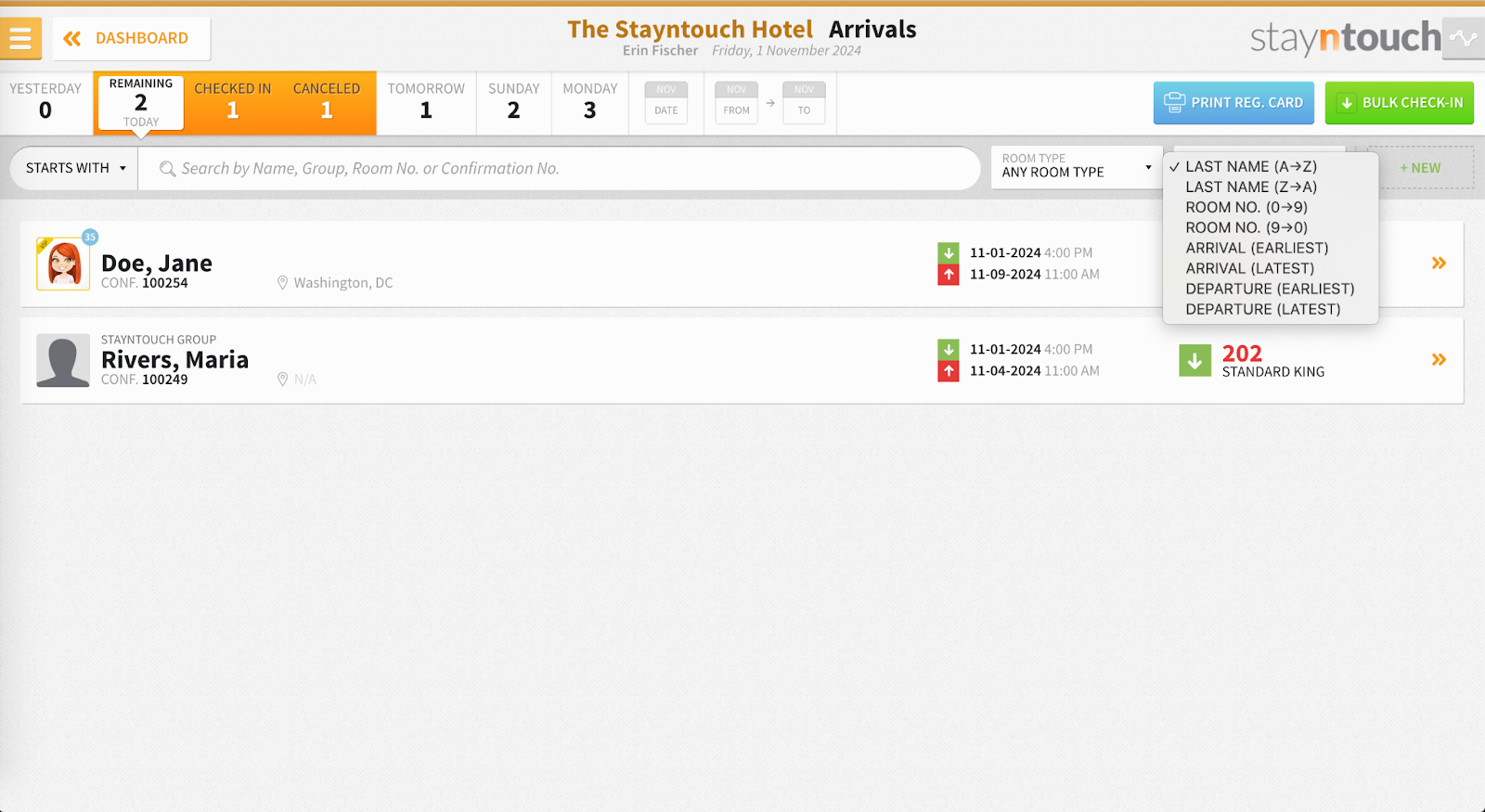Click location pin next to Washington, DC
The height and width of the screenshot is (812, 1485).
[x=282, y=283]
